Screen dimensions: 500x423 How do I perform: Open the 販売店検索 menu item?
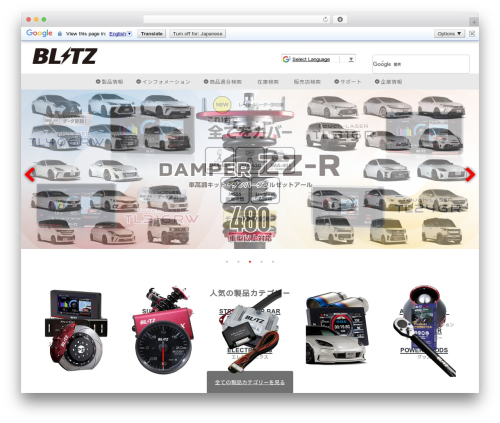click(x=307, y=82)
